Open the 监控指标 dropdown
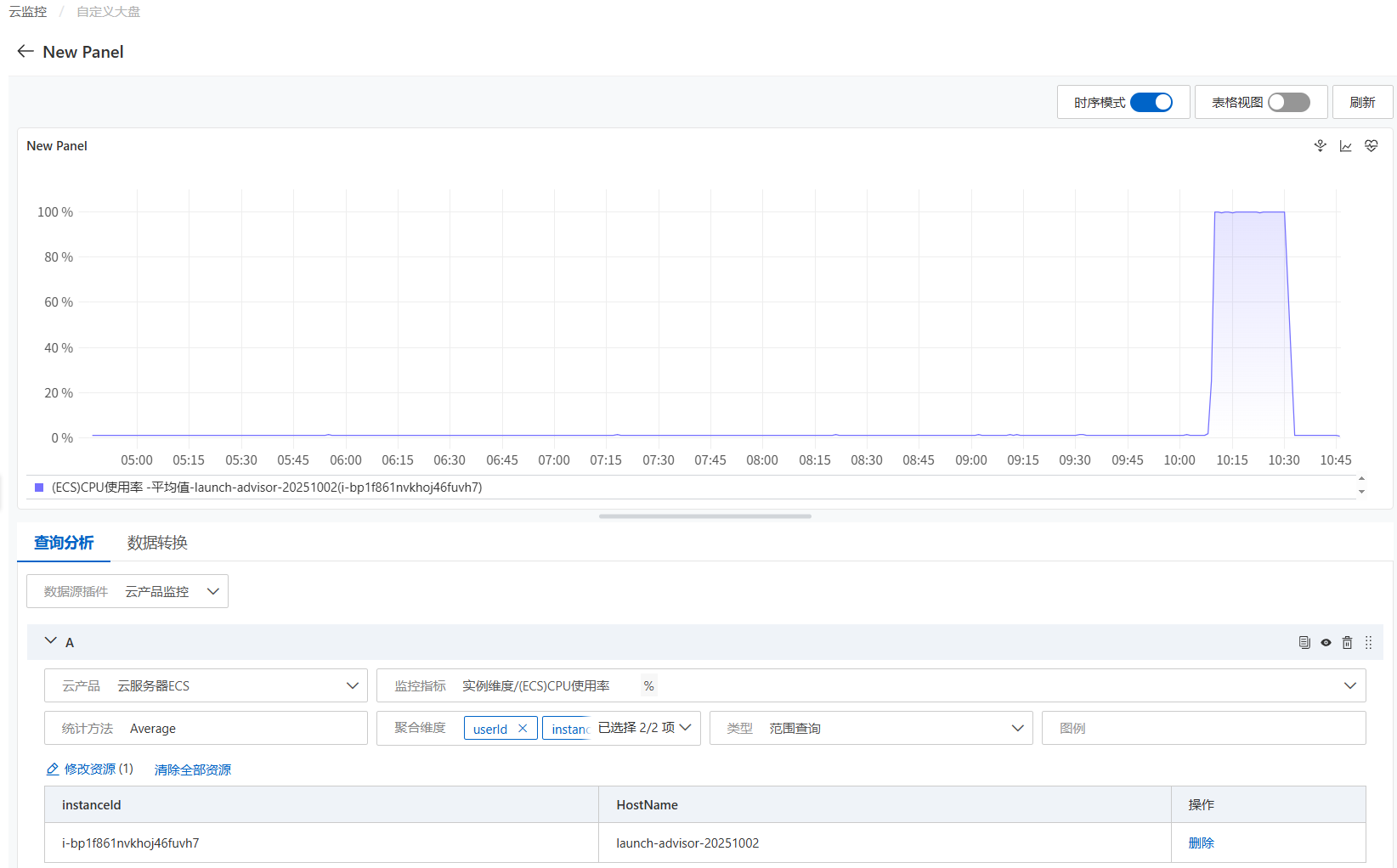1397x868 pixels. [871, 685]
